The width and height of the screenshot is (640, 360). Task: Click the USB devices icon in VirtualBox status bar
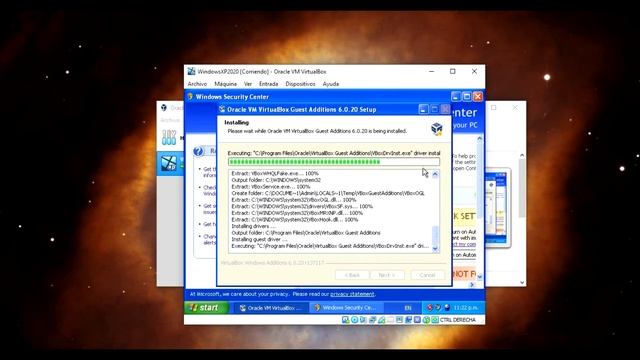coord(381,320)
